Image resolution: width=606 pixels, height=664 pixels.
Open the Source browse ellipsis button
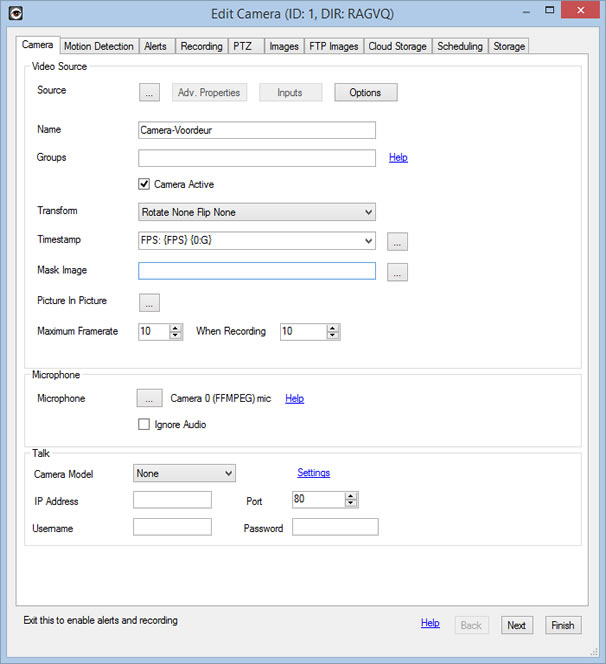(149, 93)
